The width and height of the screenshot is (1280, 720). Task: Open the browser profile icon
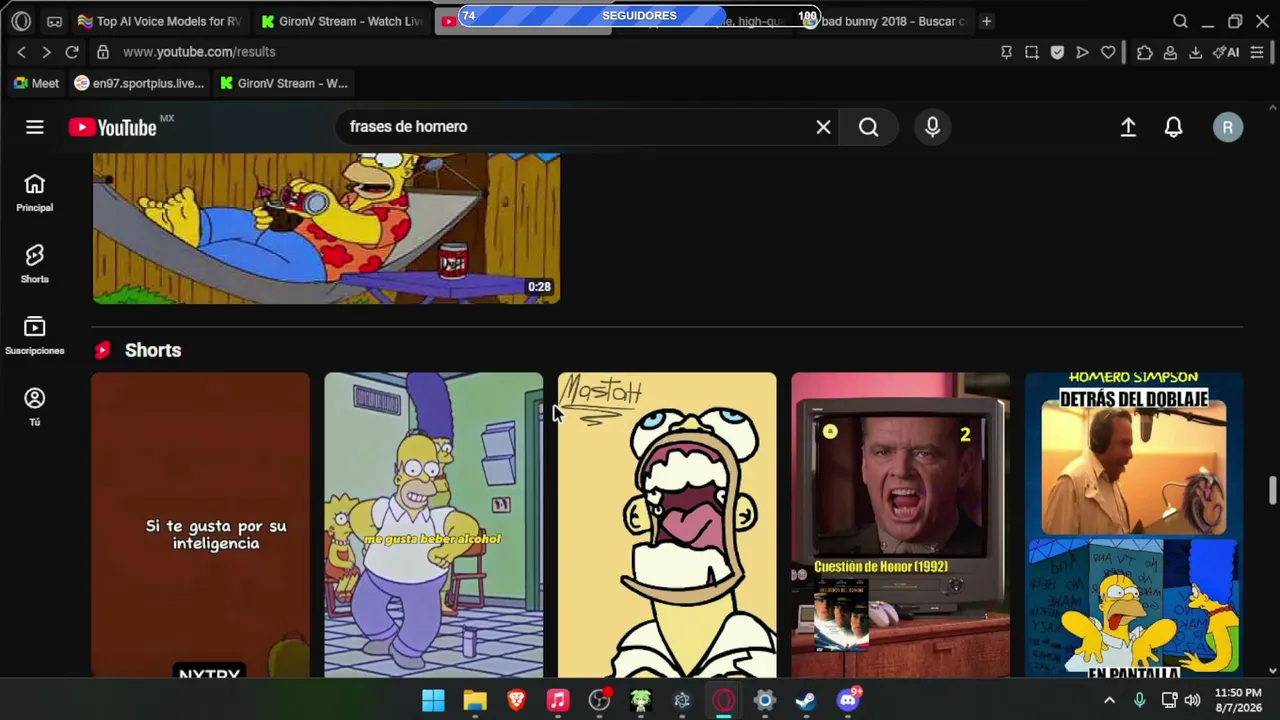point(1170,52)
